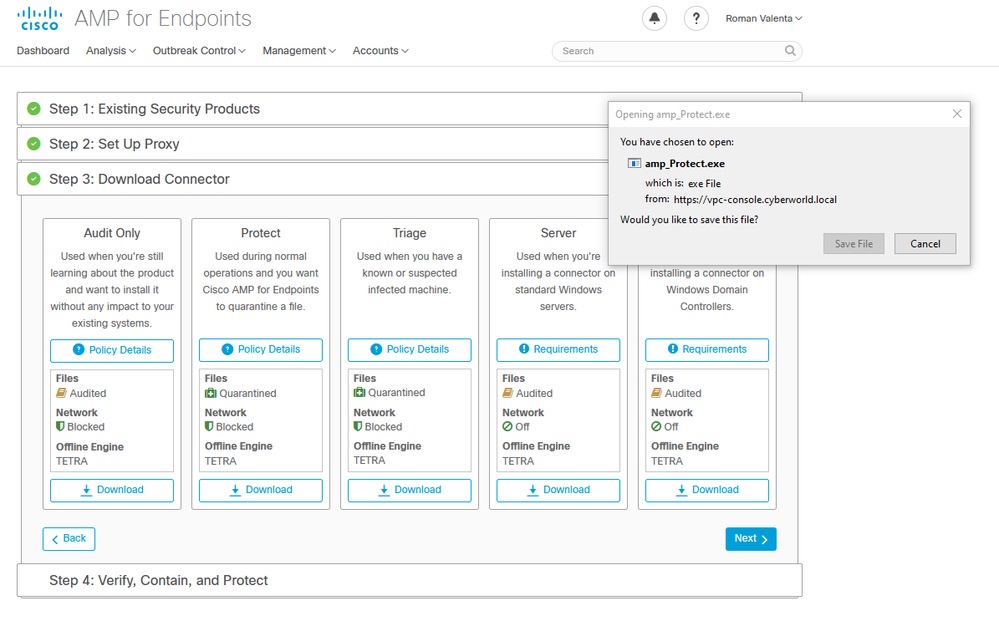Open the Roman Valenta account menu

point(763,17)
